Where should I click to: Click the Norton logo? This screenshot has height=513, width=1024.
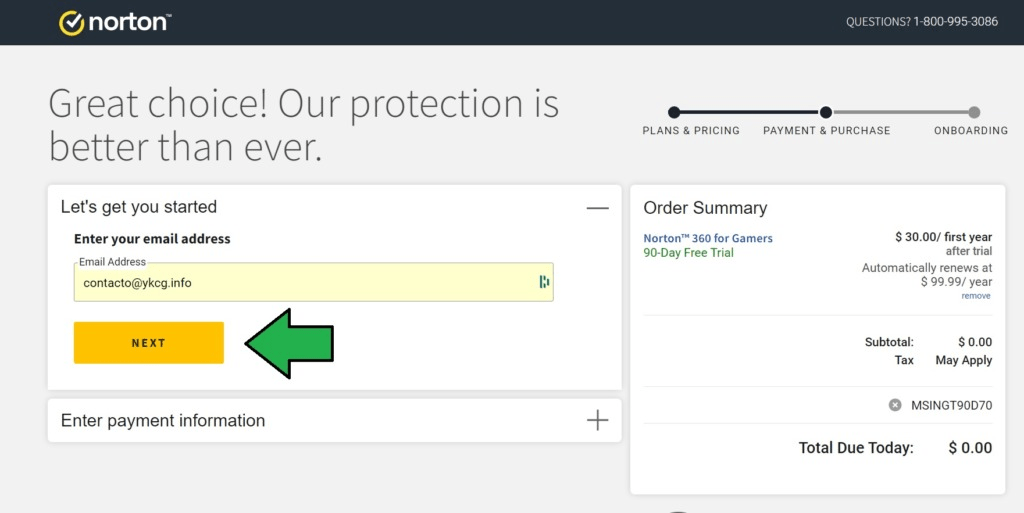[115, 23]
